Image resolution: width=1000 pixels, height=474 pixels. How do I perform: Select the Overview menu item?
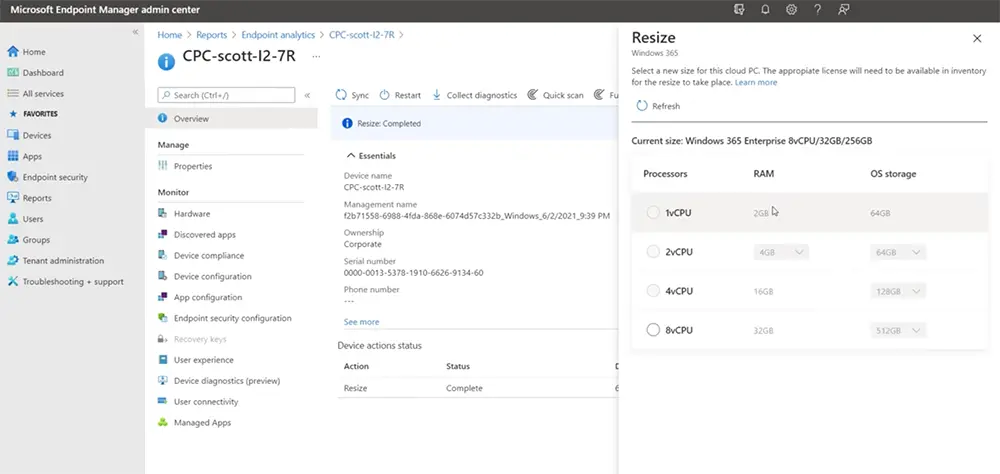[x=231, y=119]
